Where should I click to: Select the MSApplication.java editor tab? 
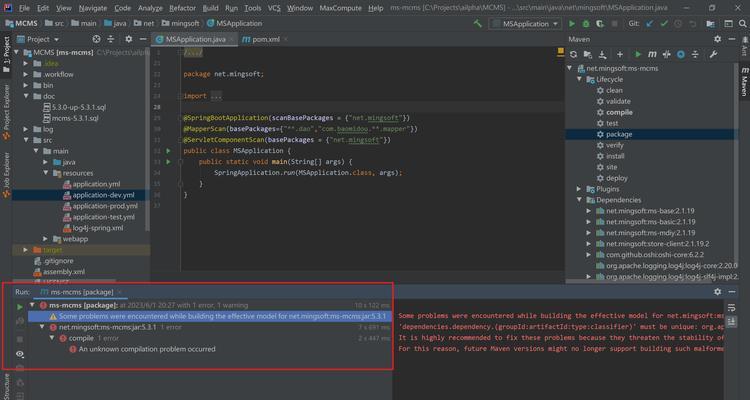(x=195, y=39)
